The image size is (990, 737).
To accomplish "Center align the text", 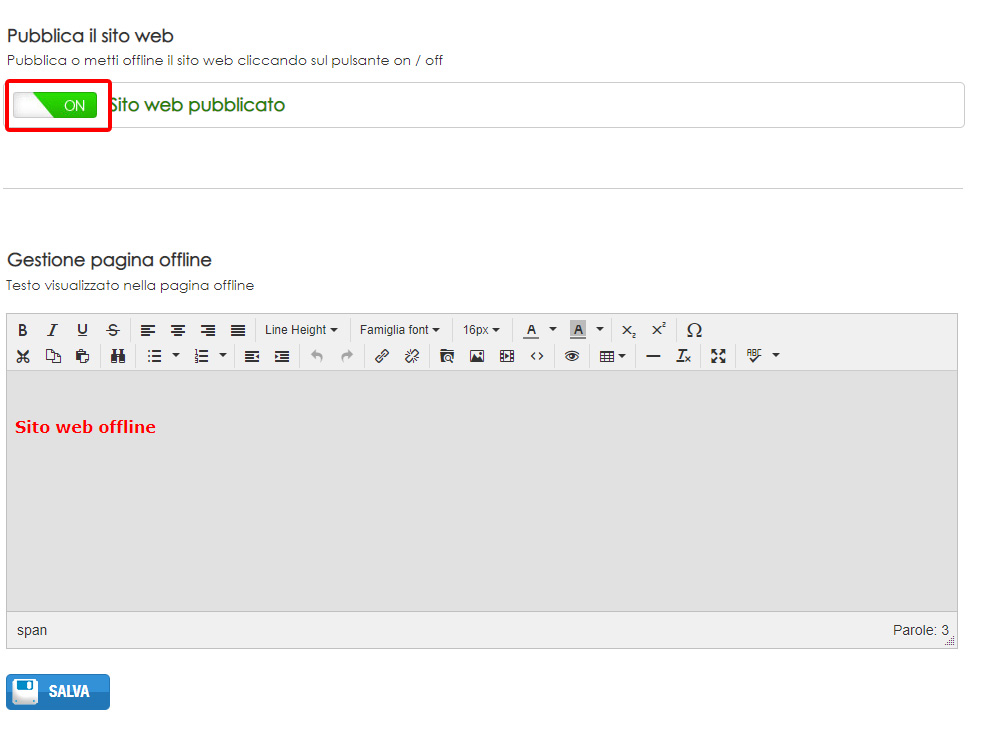I will pyautogui.click(x=178, y=330).
